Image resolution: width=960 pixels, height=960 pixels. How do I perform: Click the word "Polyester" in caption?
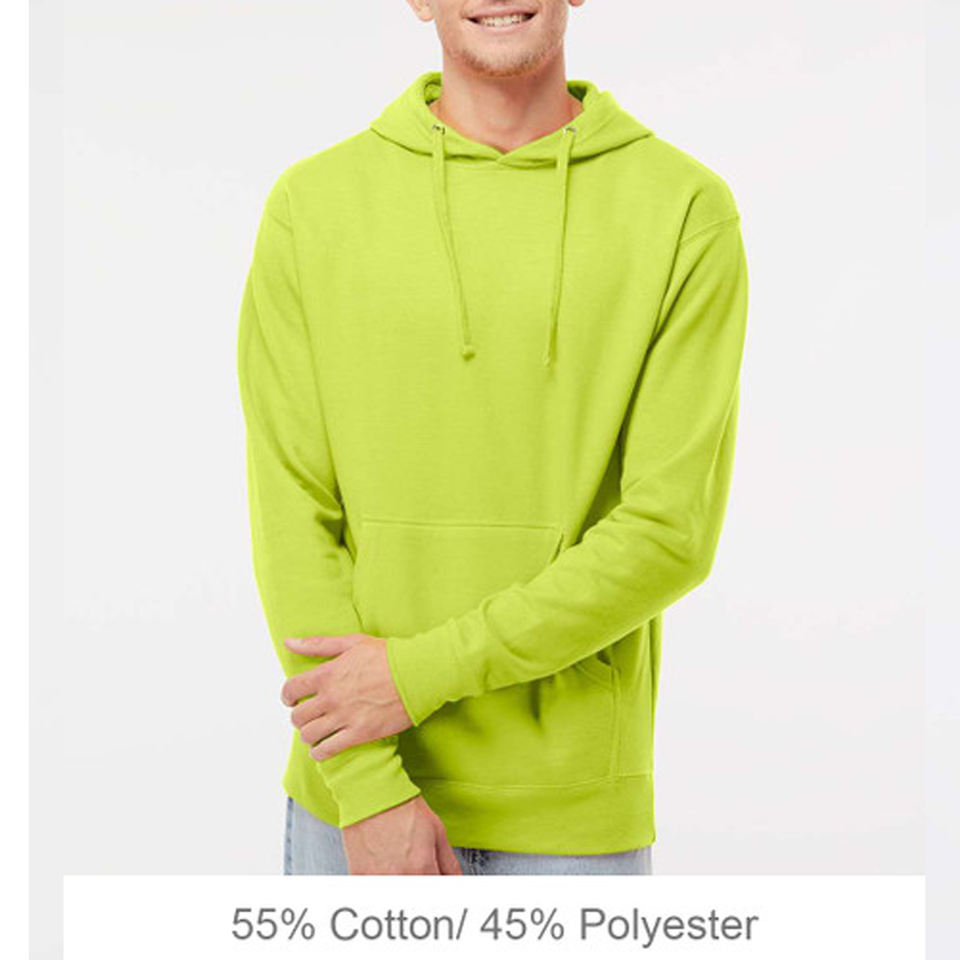tap(669, 926)
